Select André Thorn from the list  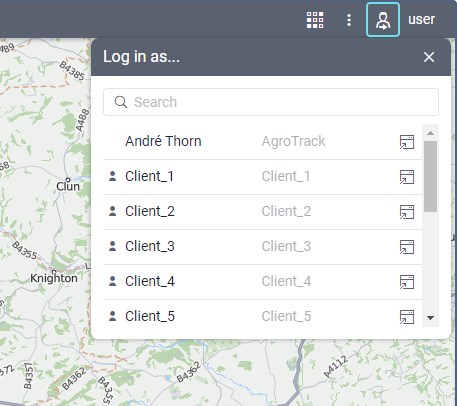pos(262,141)
